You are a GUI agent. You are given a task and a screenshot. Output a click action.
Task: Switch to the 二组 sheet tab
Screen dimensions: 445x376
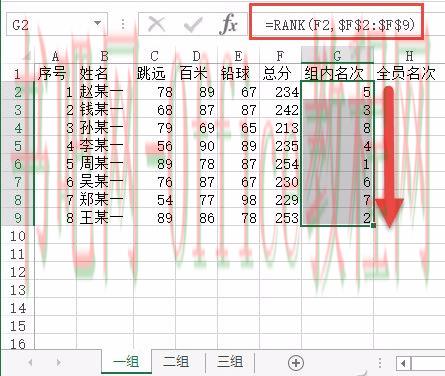(176, 362)
